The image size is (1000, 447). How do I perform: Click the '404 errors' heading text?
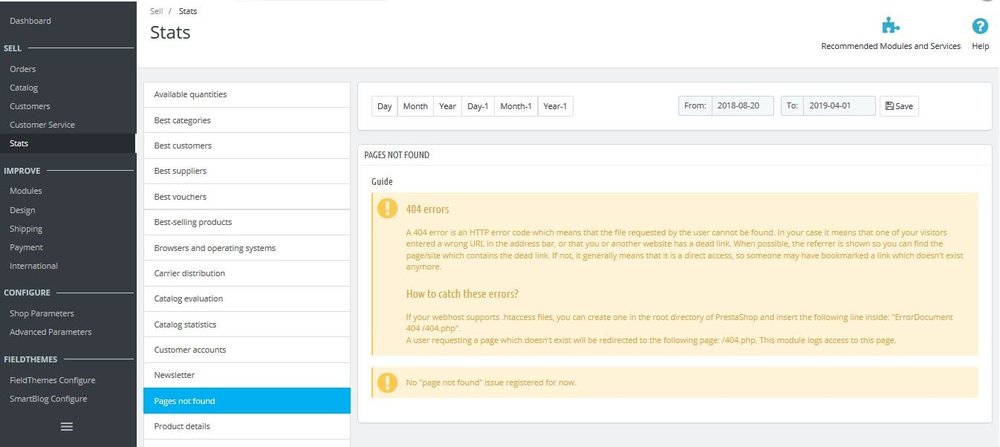[427, 209]
